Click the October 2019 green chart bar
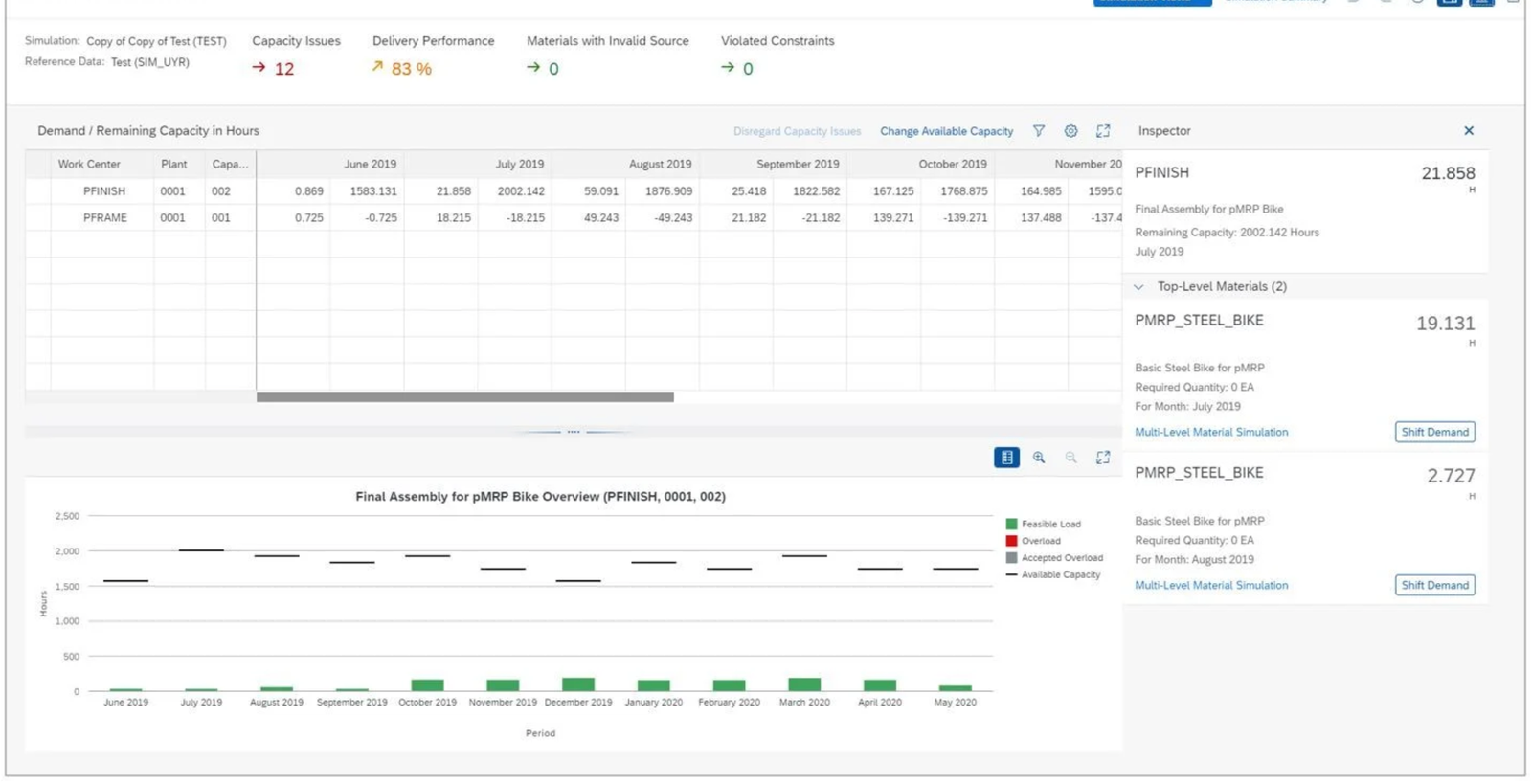Viewport: 1532px width, 784px height. click(427, 685)
